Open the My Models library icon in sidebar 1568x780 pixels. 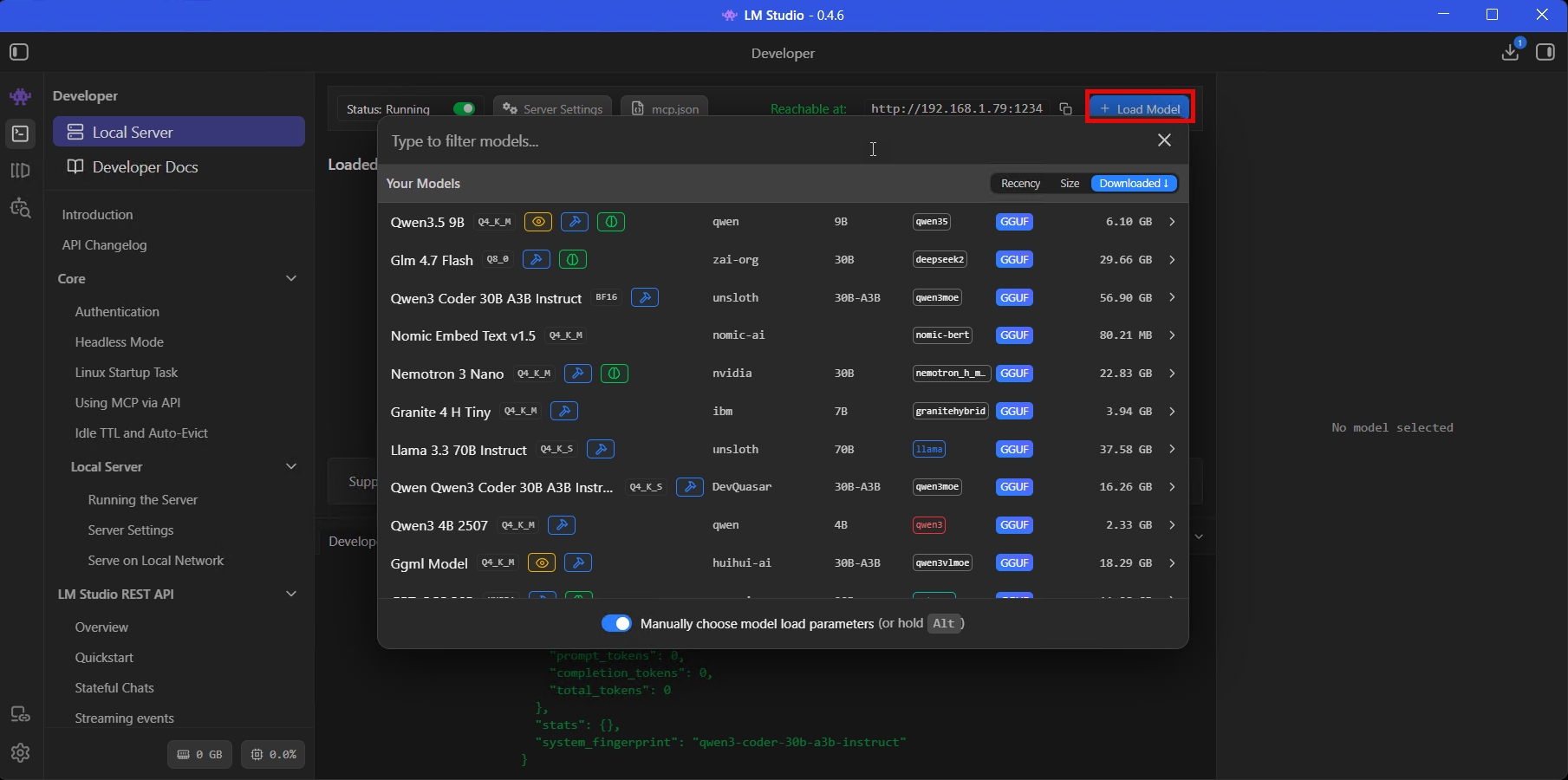point(20,171)
